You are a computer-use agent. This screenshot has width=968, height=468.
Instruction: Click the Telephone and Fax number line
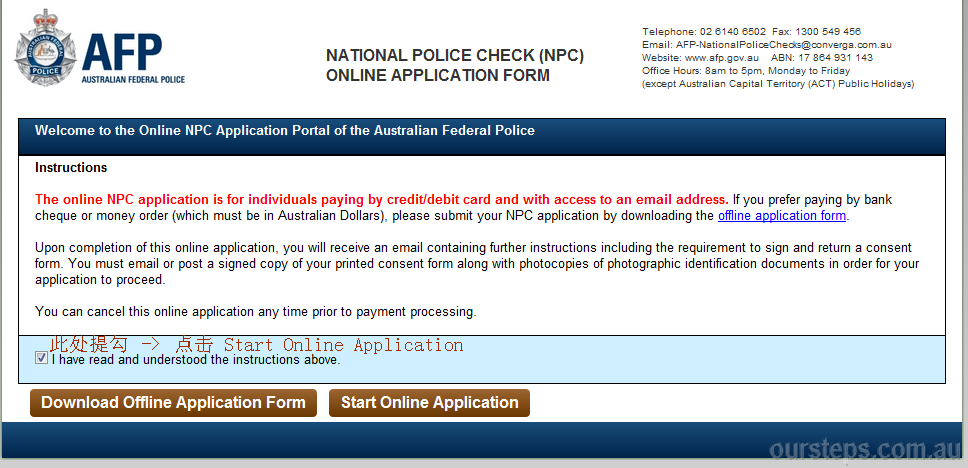click(x=751, y=31)
